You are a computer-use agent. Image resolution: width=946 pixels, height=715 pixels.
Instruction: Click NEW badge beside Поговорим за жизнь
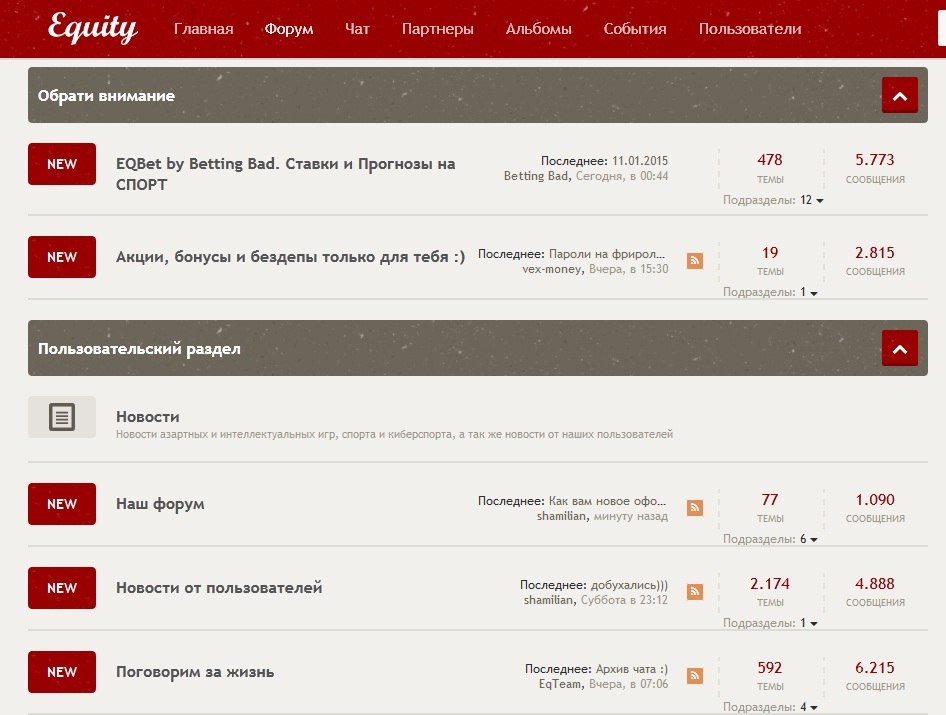tap(62, 672)
